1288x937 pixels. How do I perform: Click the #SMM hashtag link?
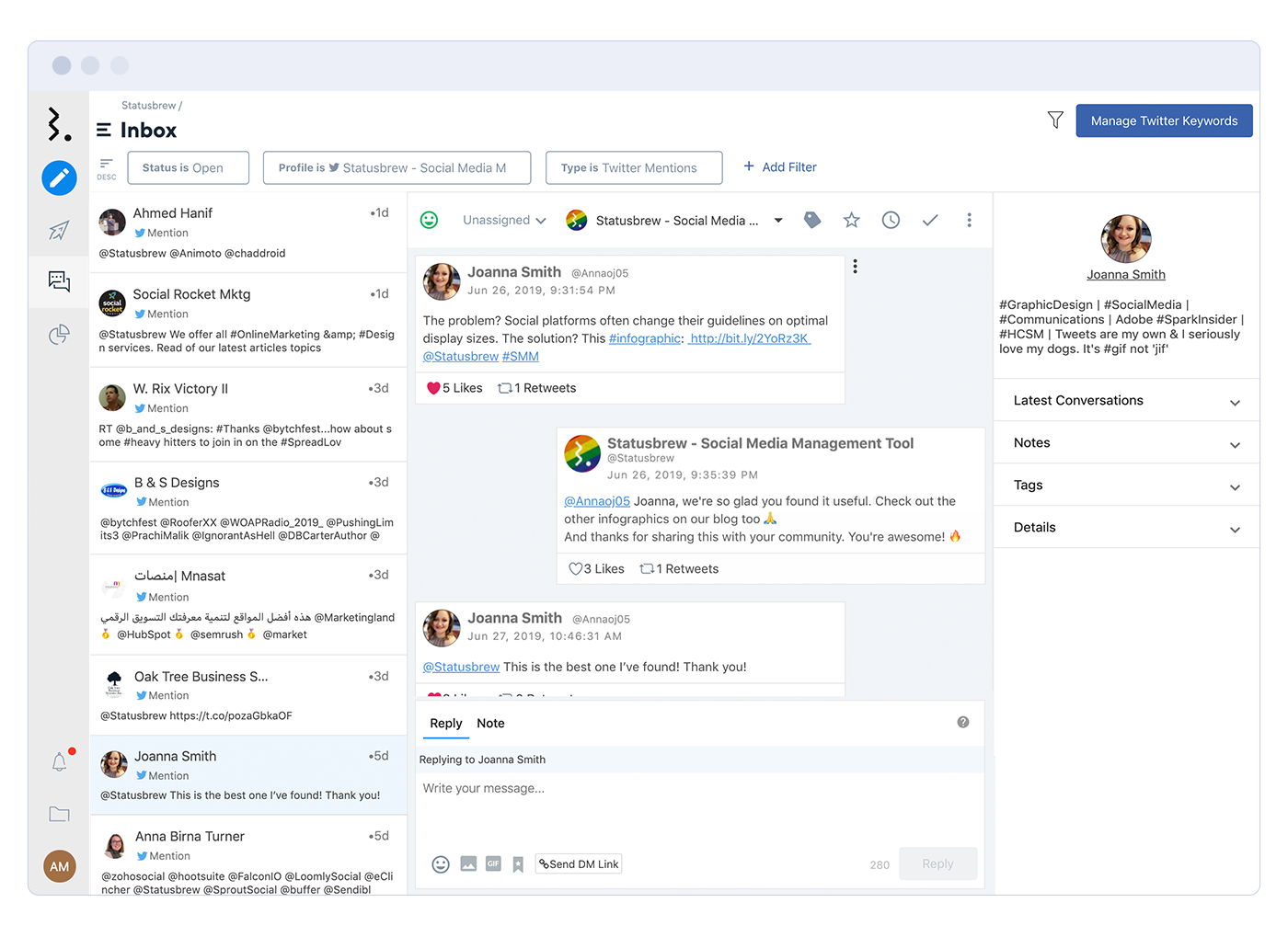(x=521, y=356)
